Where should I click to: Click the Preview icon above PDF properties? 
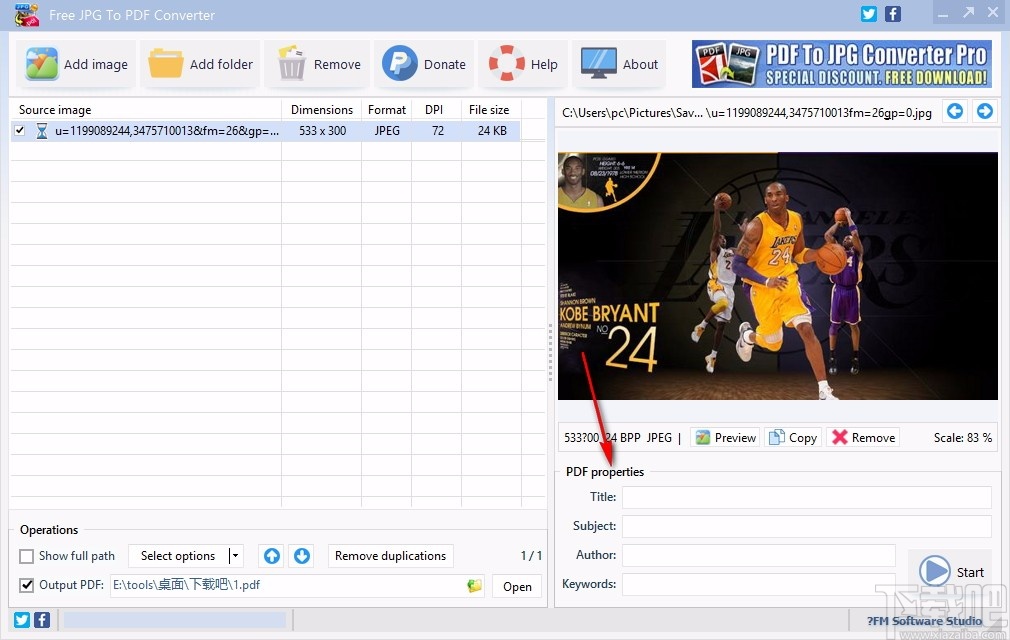tap(704, 437)
